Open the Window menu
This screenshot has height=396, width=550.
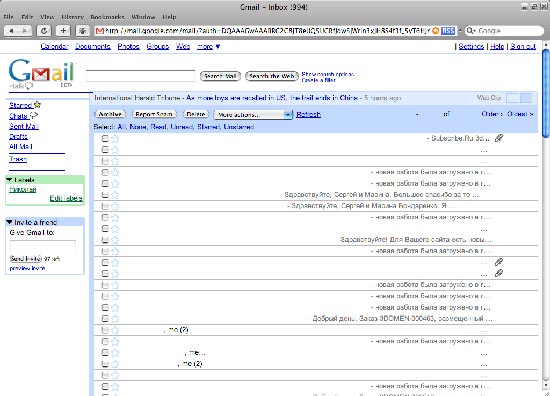(x=143, y=17)
